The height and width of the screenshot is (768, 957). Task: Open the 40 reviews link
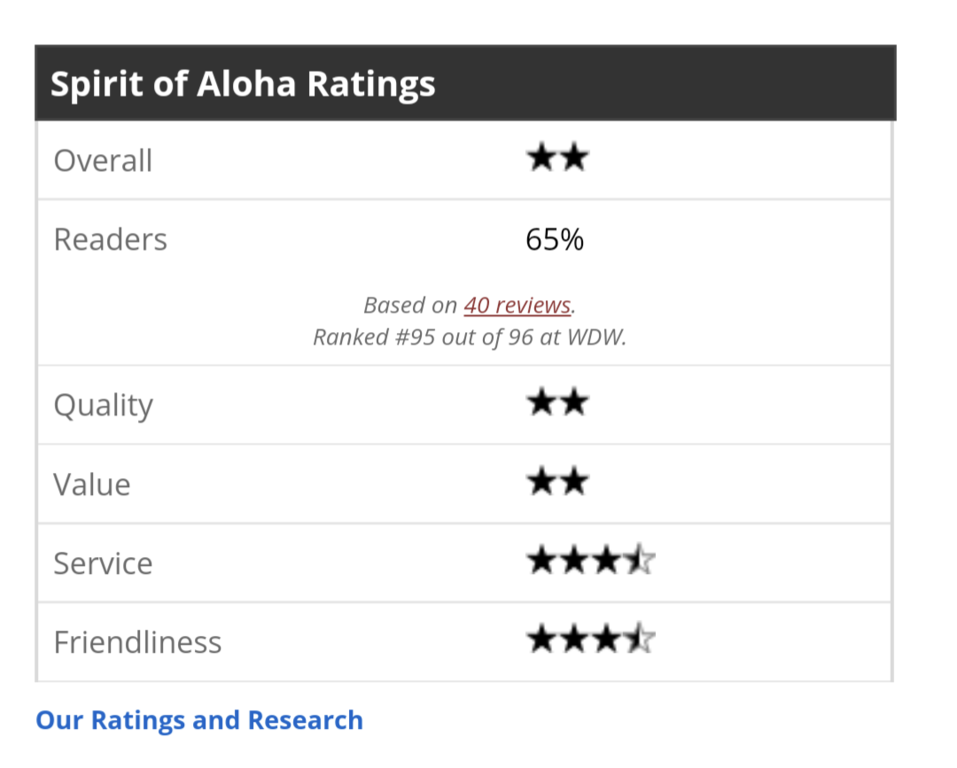[x=517, y=305]
